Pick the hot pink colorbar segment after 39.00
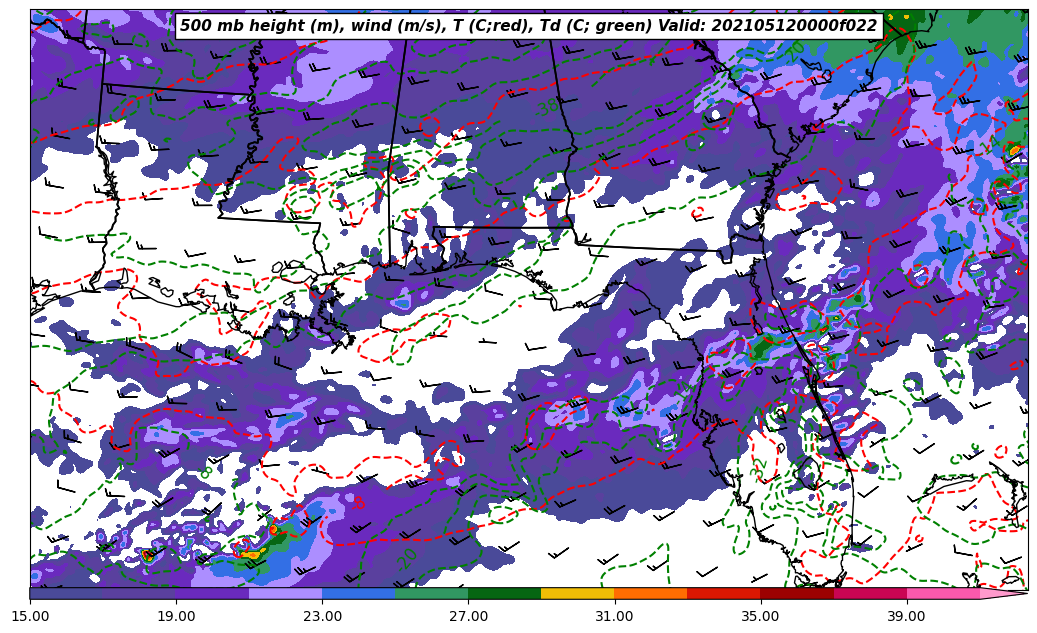This screenshot has height=633, width=1037. pyautogui.click(x=943, y=593)
